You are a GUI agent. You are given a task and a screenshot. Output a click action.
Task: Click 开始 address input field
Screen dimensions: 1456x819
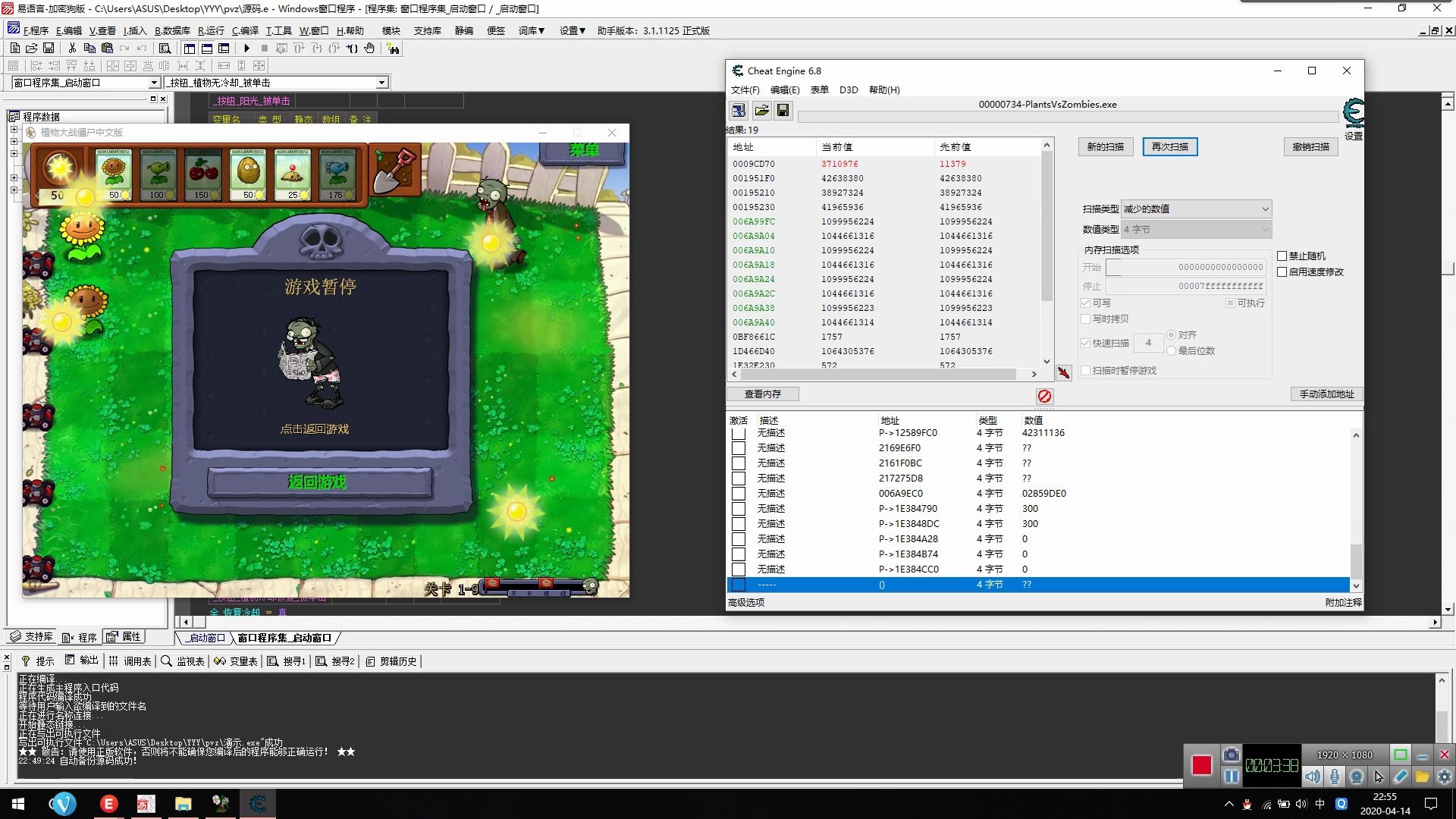1185,267
